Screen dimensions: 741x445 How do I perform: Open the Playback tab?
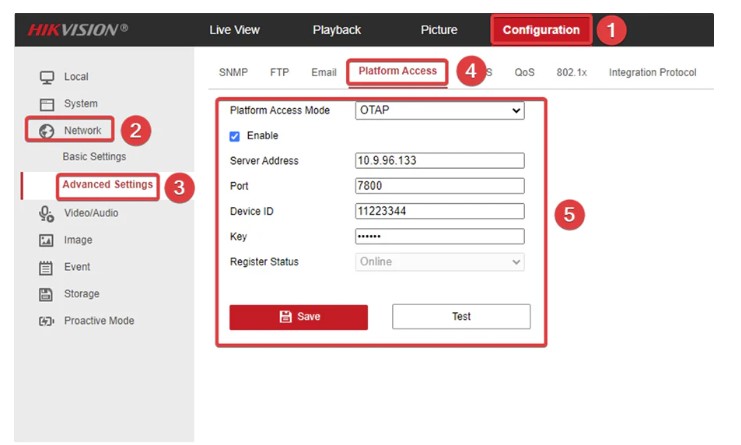pos(336,30)
